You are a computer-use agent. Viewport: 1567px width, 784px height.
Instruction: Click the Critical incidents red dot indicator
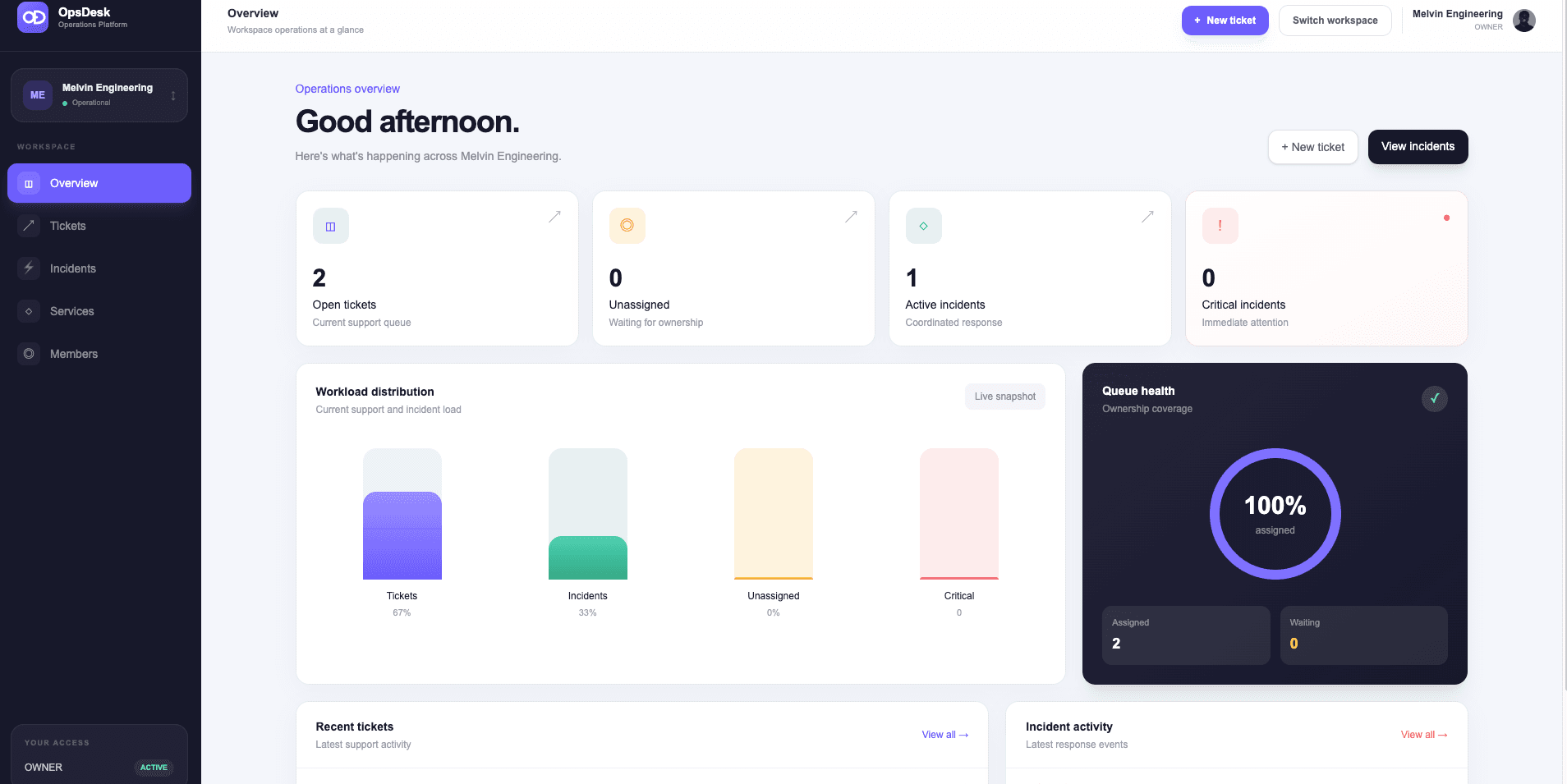tap(1446, 218)
